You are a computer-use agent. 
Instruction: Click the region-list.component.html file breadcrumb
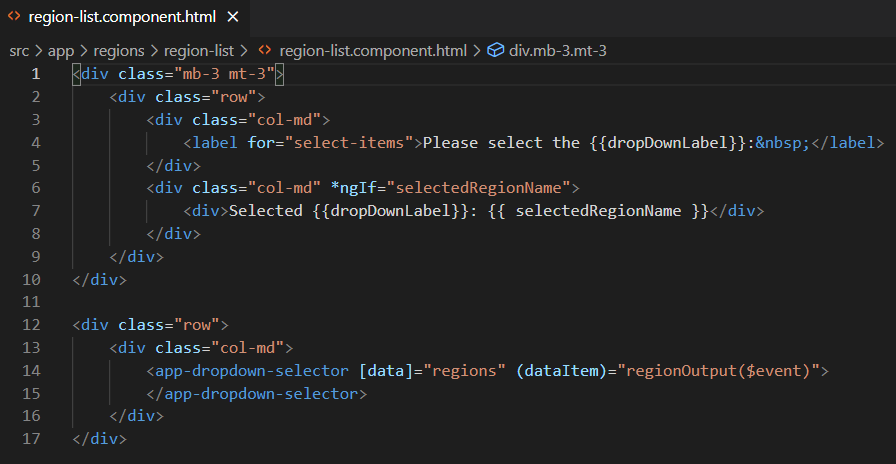click(372, 50)
